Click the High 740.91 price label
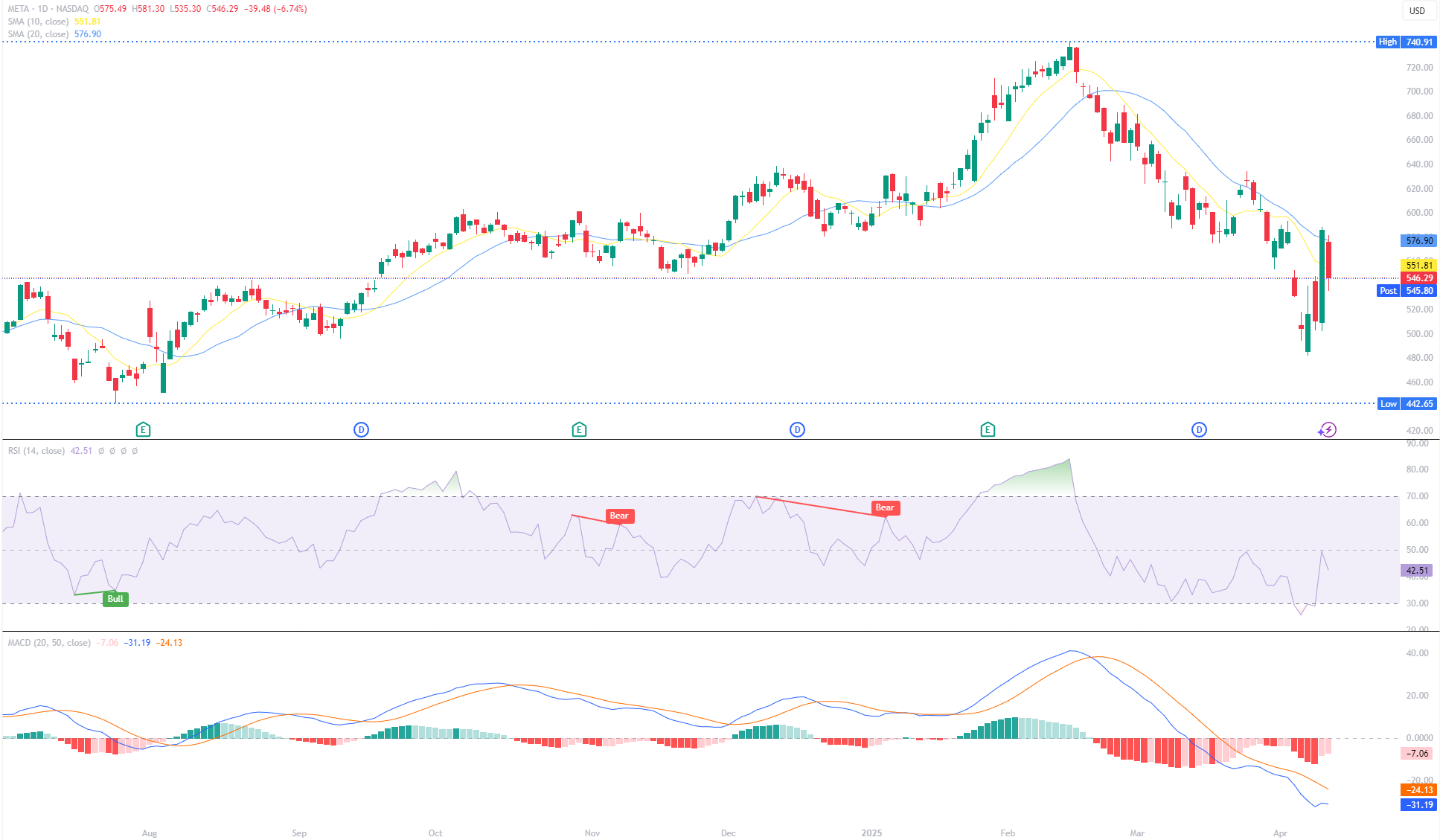Screen dimensions: 1440x840 [x=1407, y=42]
